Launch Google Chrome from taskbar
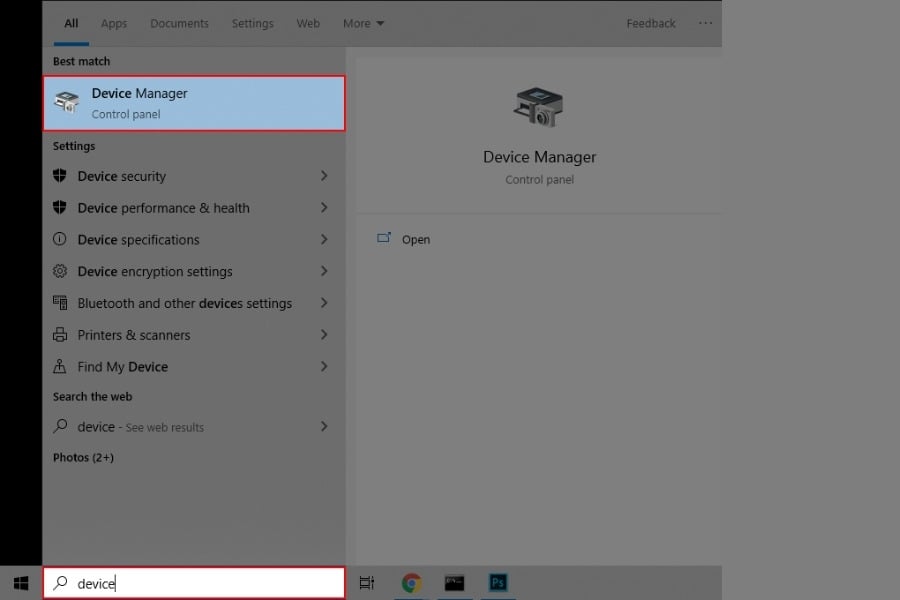Screen dimensions: 900x600 pos(411,583)
